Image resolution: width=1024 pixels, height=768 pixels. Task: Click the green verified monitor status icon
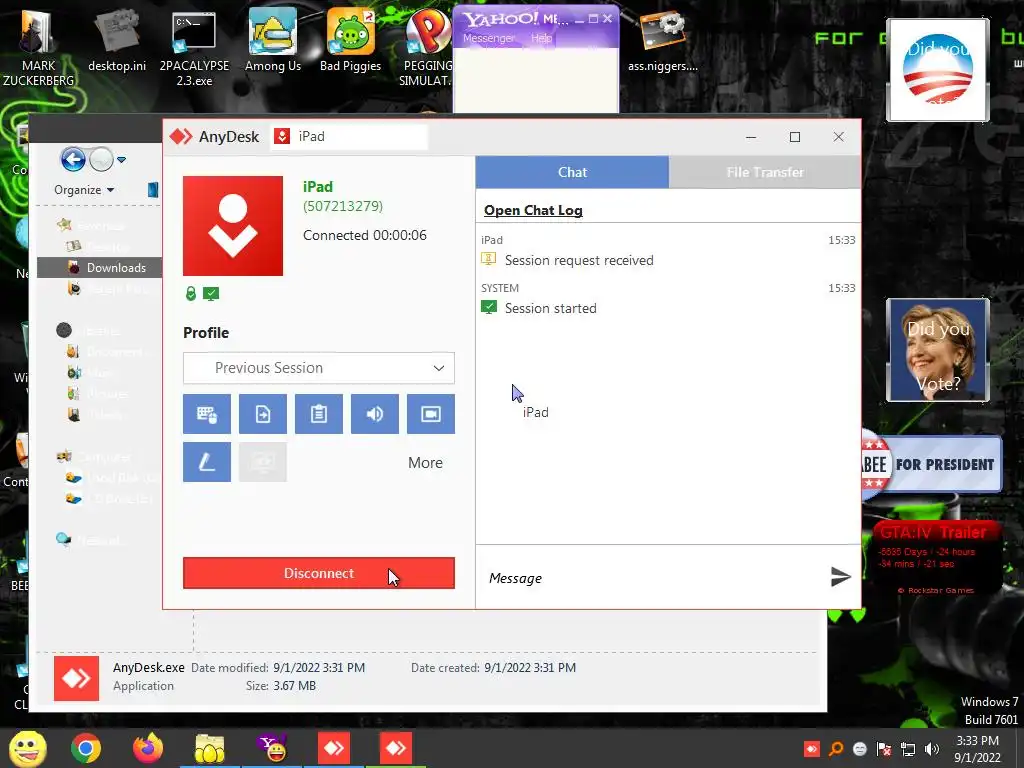click(x=211, y=294)
